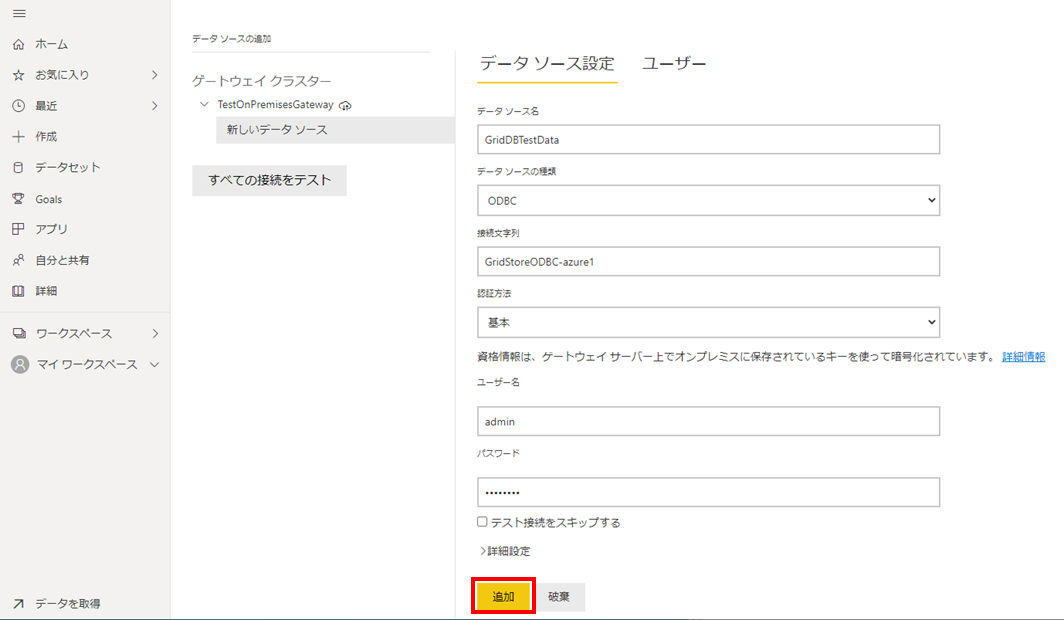Expand the 詳細設定 section
Viewport: 1064px width, 620px height.
505,551
